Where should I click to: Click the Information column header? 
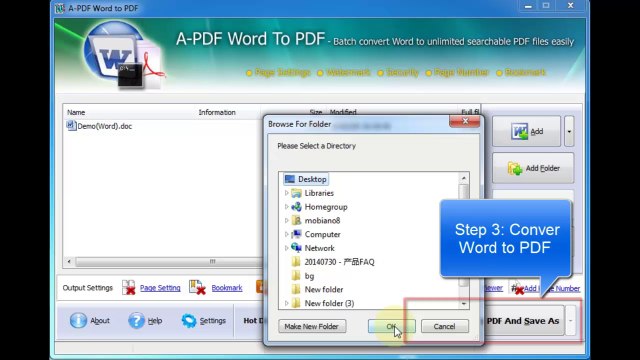[x=217, y=112]
